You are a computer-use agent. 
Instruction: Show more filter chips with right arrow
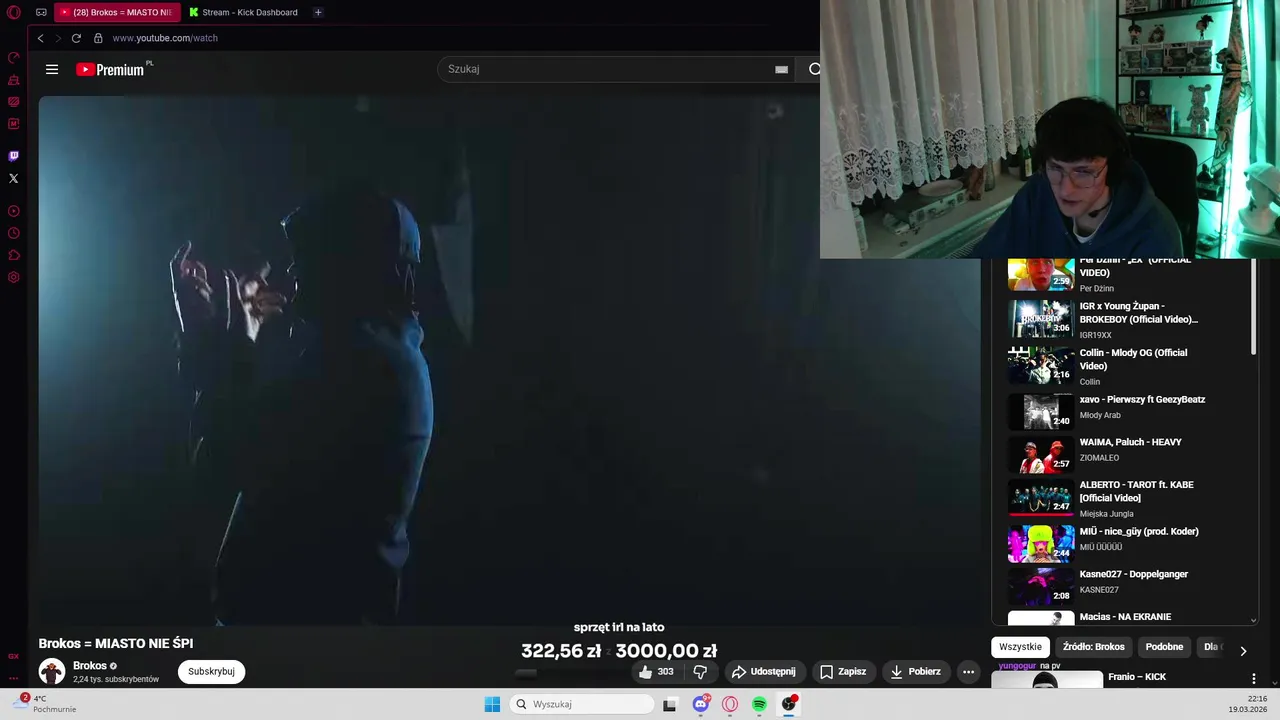pos(1243,651)
